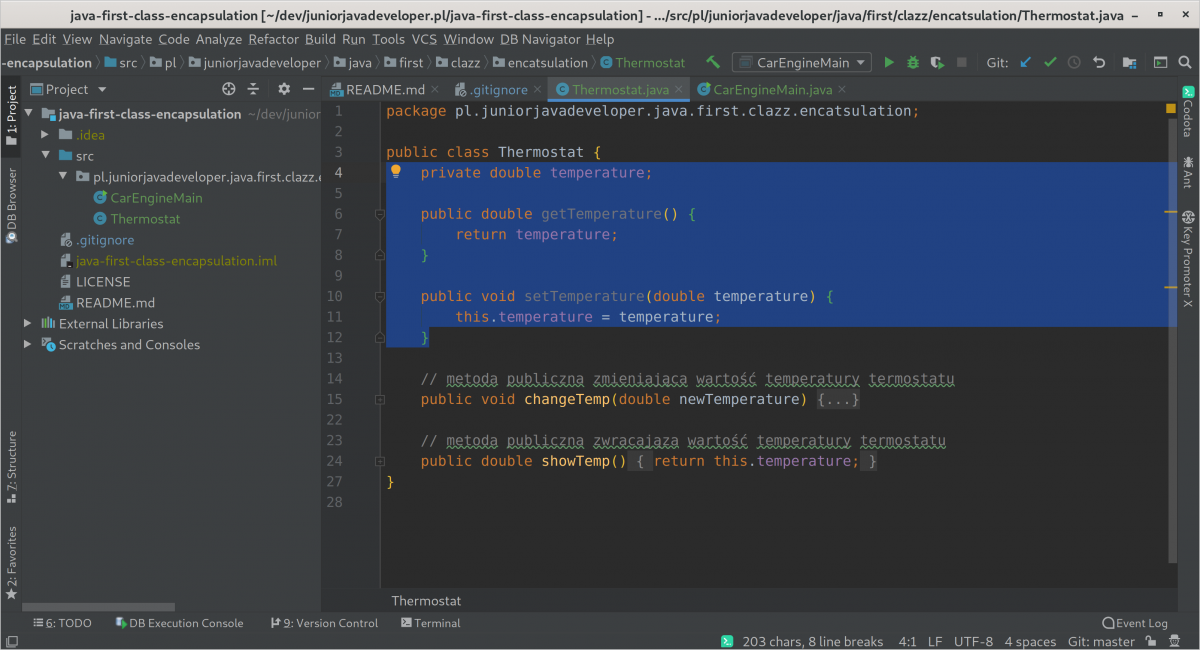
Task: Click locate file crosshair icon in Project panel
Action: (228, 89)
